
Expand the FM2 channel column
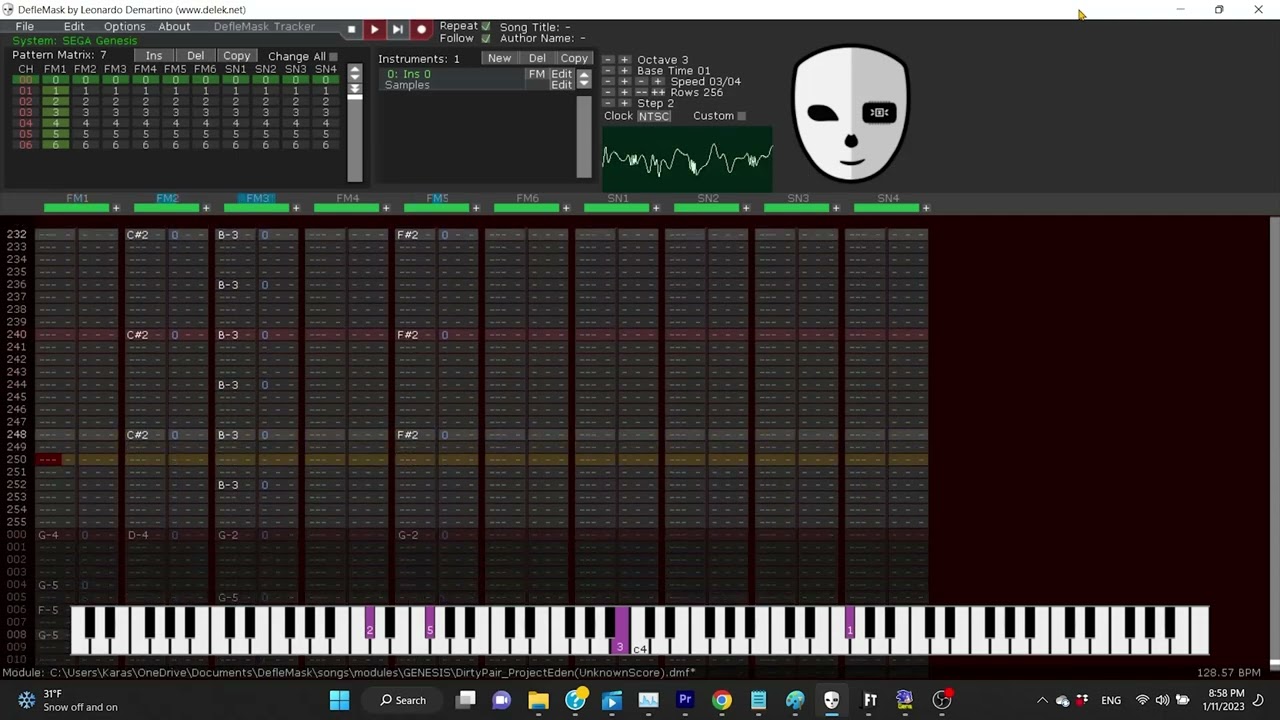point(206,208)
